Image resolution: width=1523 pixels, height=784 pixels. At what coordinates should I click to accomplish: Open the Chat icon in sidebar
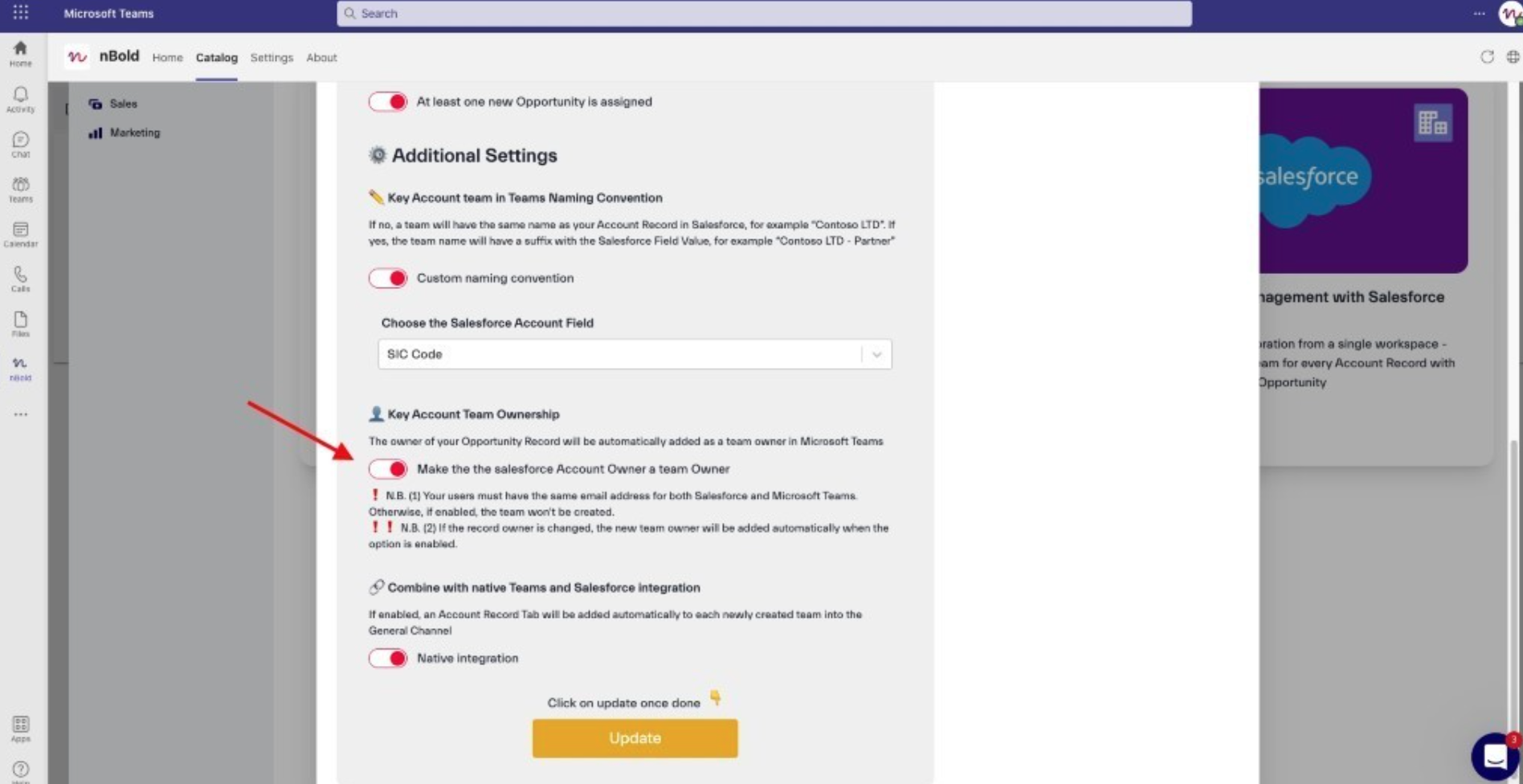click(x=20, y=144)
